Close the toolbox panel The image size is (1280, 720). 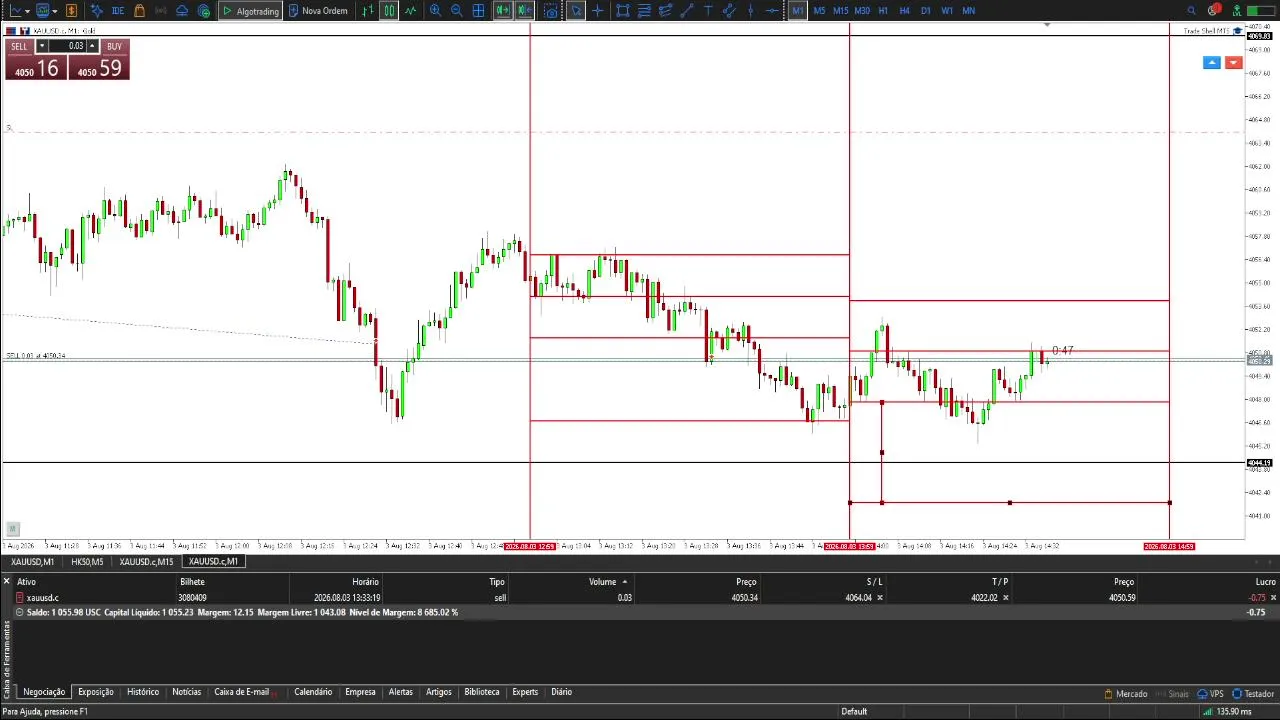coord(6,581)
